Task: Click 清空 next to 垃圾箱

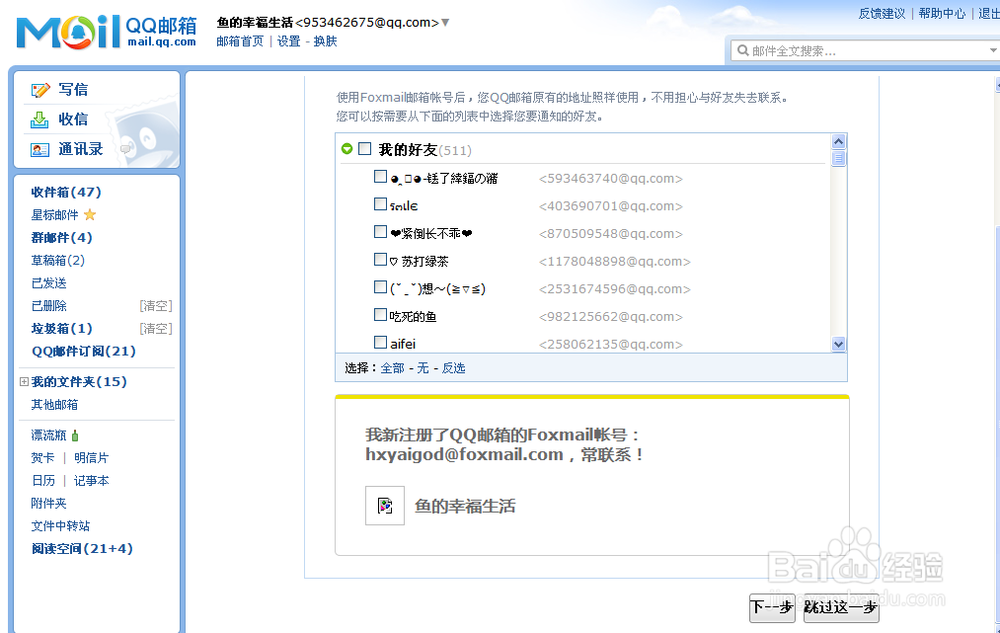Action: click(x=156, y=328)
